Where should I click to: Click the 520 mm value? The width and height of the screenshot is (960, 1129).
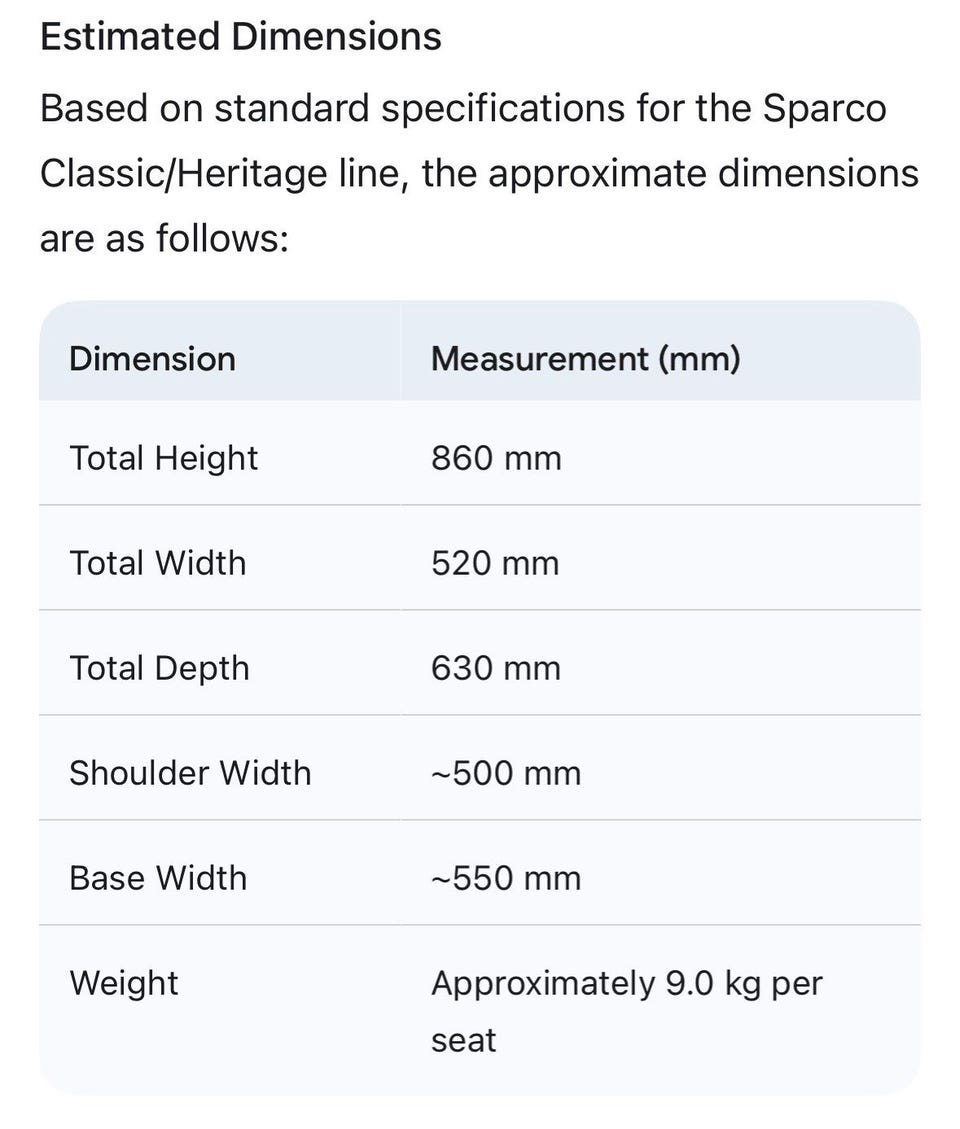click(x=495, y=563)
